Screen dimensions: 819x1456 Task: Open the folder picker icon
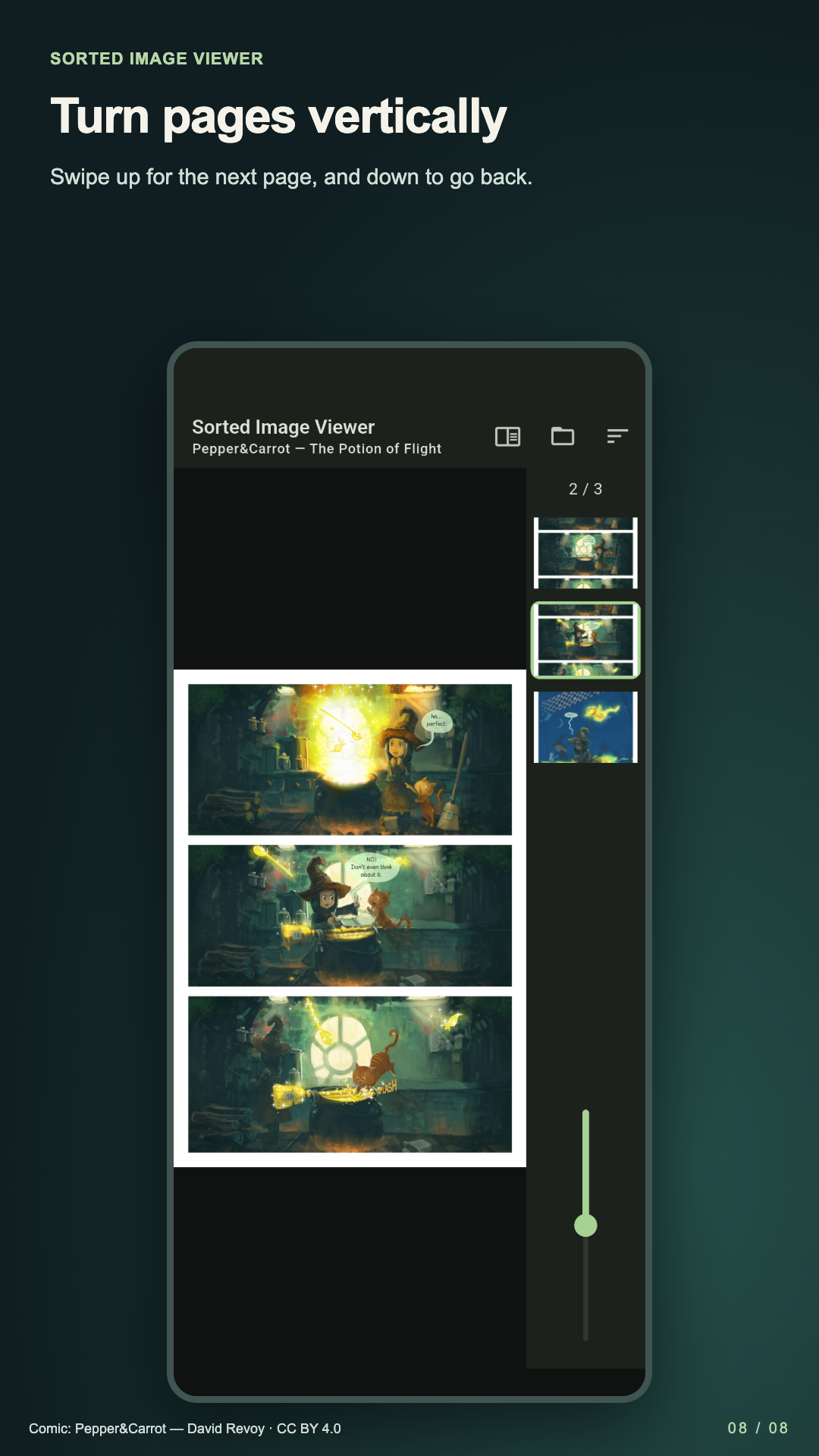[x=563, y=436]
